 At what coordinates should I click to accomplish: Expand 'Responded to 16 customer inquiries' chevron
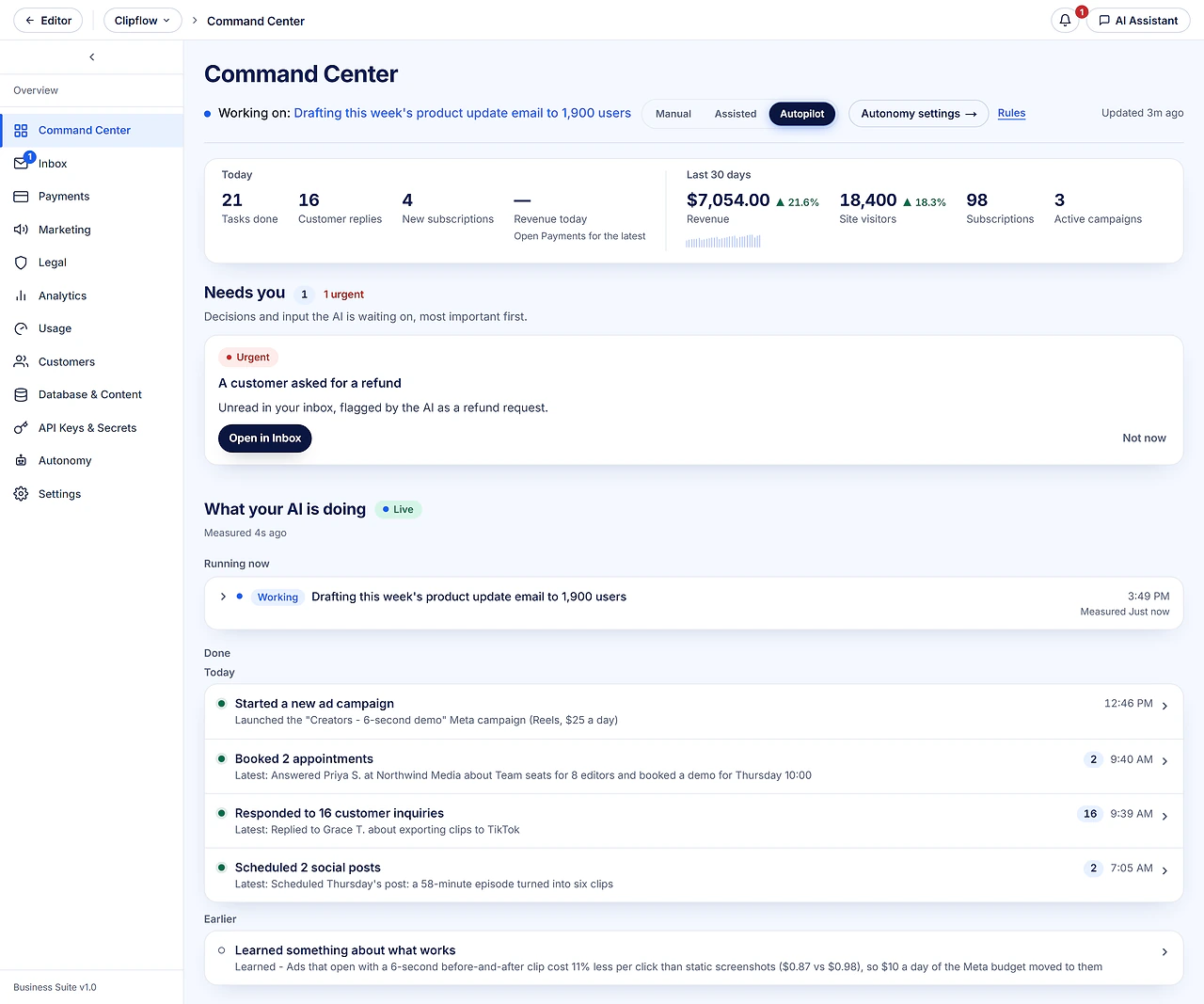coord(1164,816)
